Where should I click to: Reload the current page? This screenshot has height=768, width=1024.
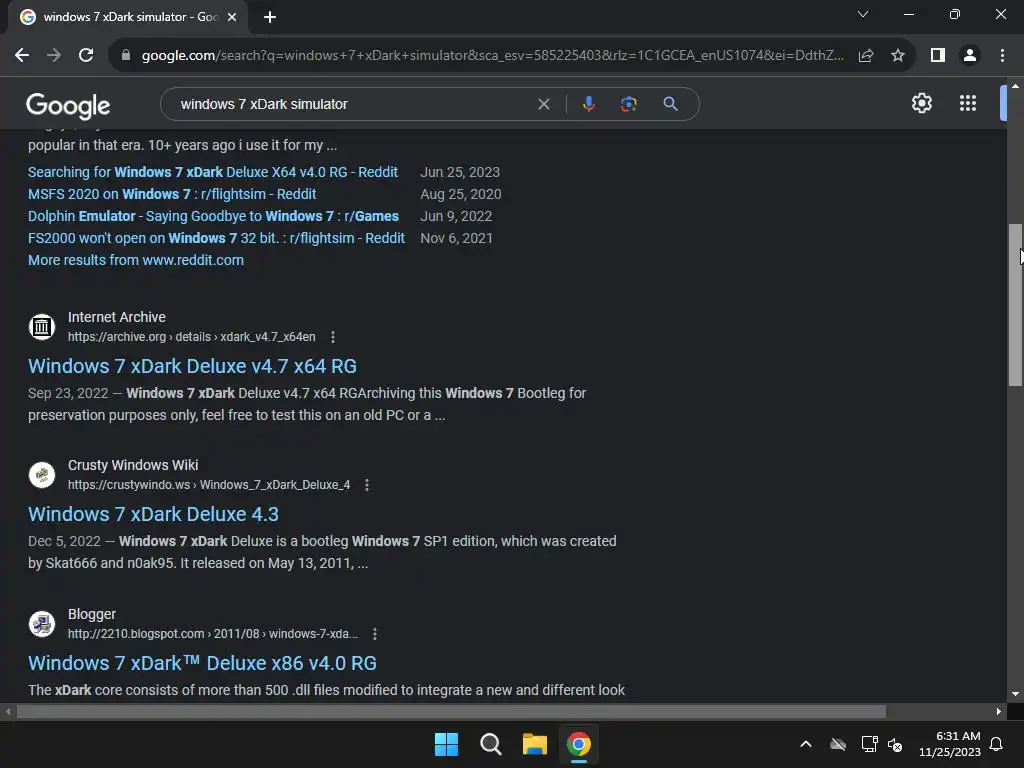[x=86, y=56]
